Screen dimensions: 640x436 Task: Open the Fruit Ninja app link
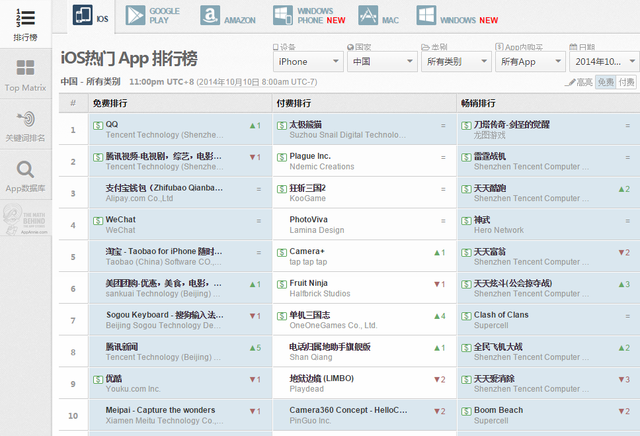coord(309,283)
